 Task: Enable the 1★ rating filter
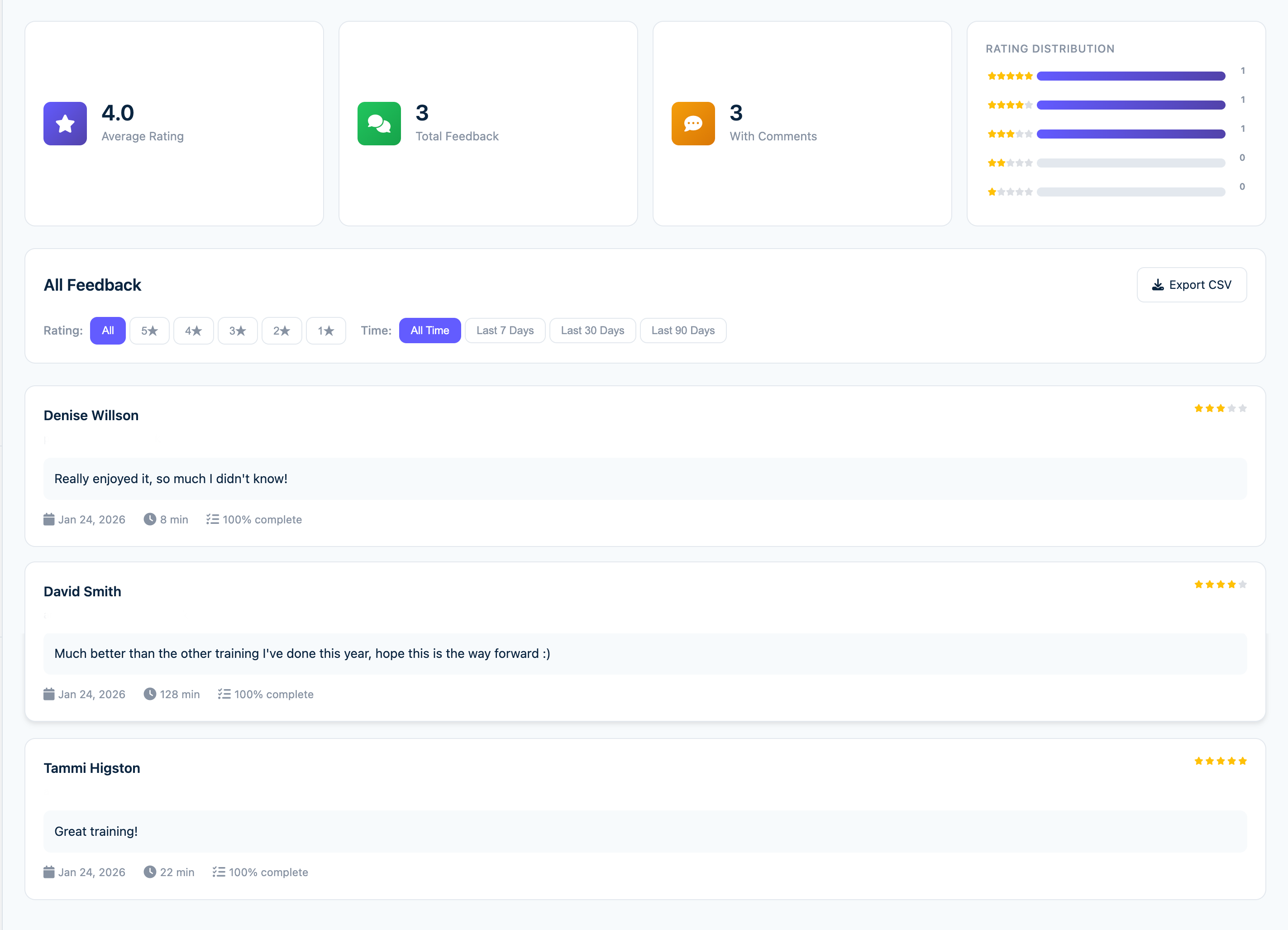coord(326,330)
